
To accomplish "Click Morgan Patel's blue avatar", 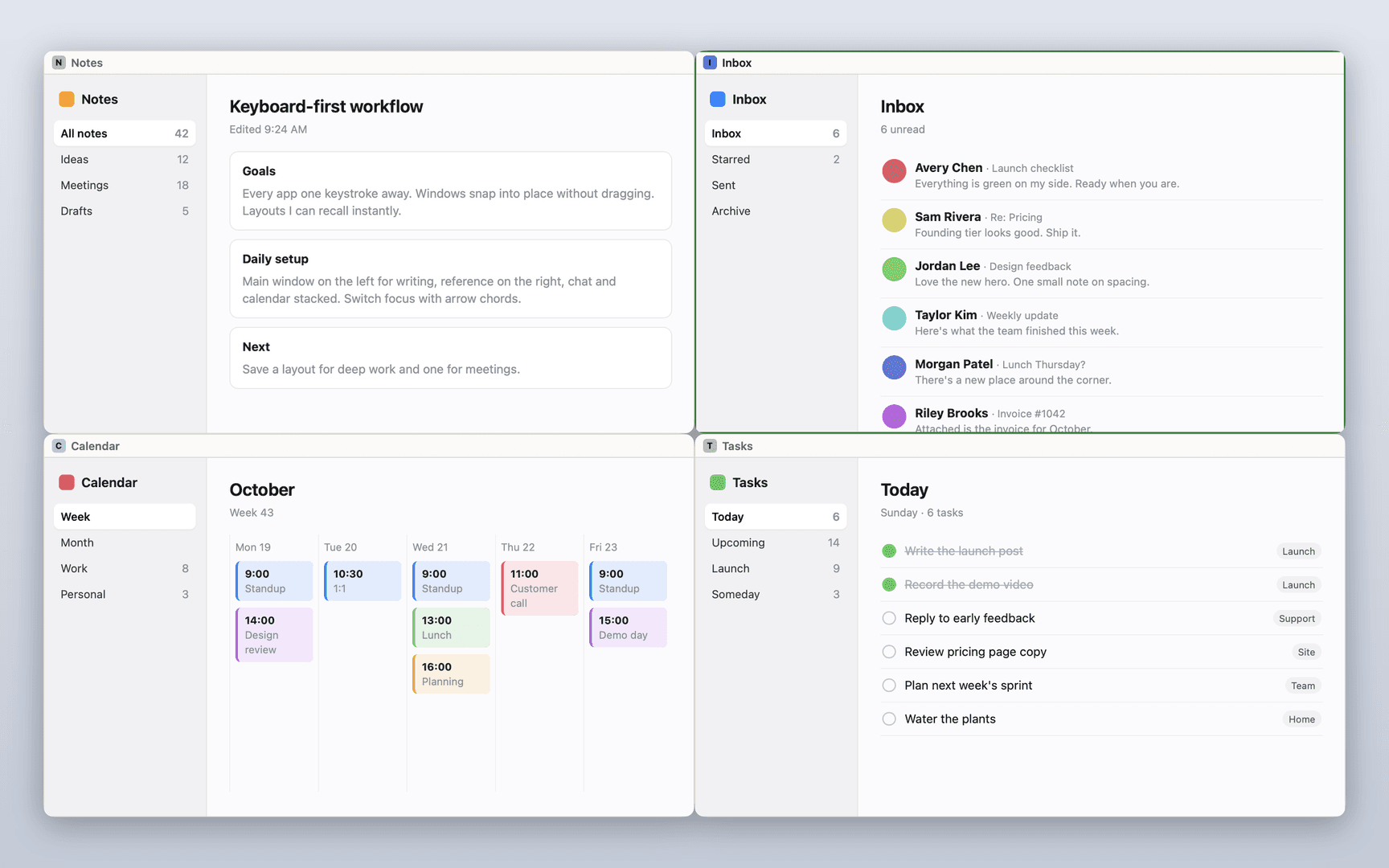I will (x=894, y=367).
